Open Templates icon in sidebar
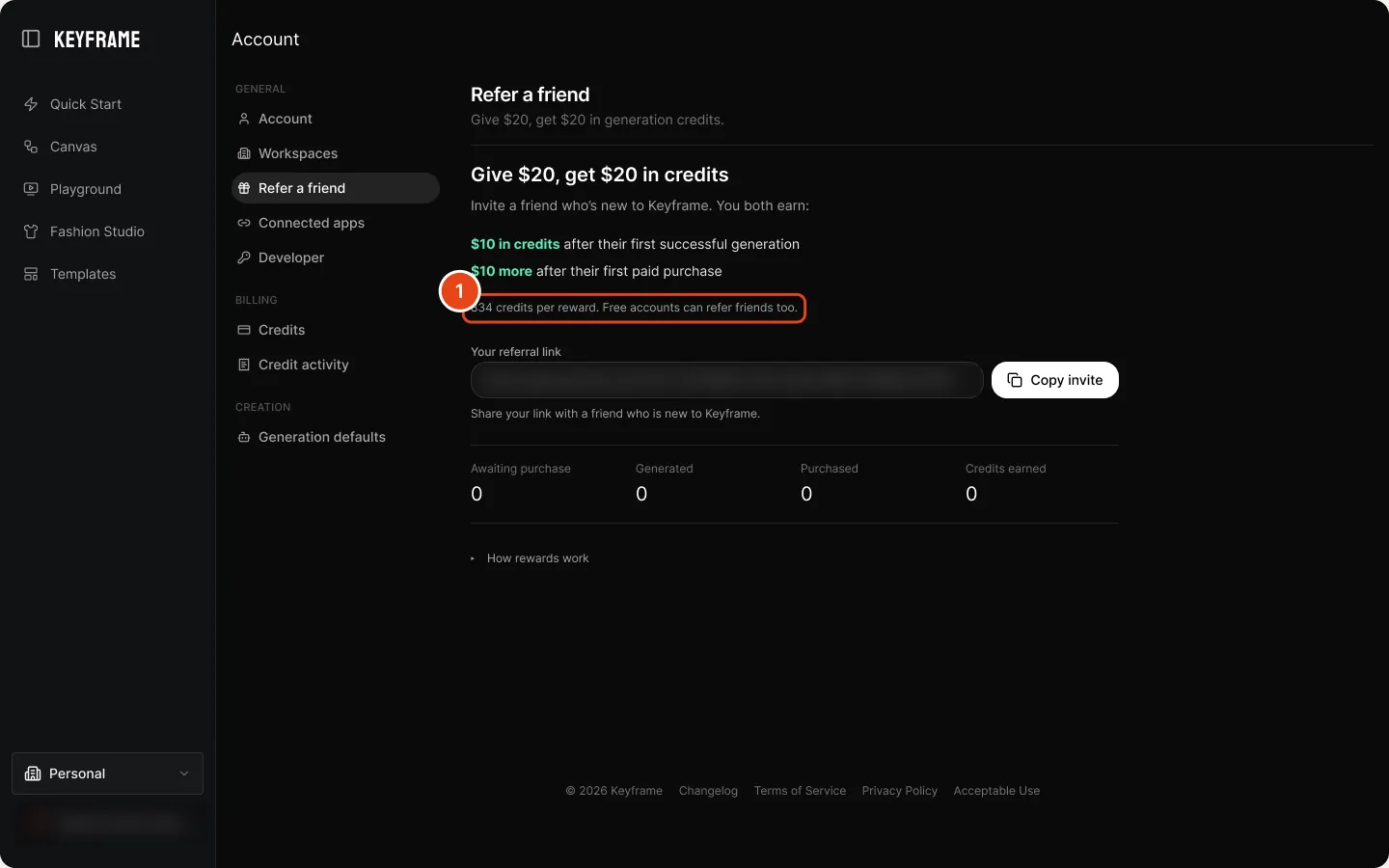This screenshot has width=1389, height=868. tap(31, 274)
